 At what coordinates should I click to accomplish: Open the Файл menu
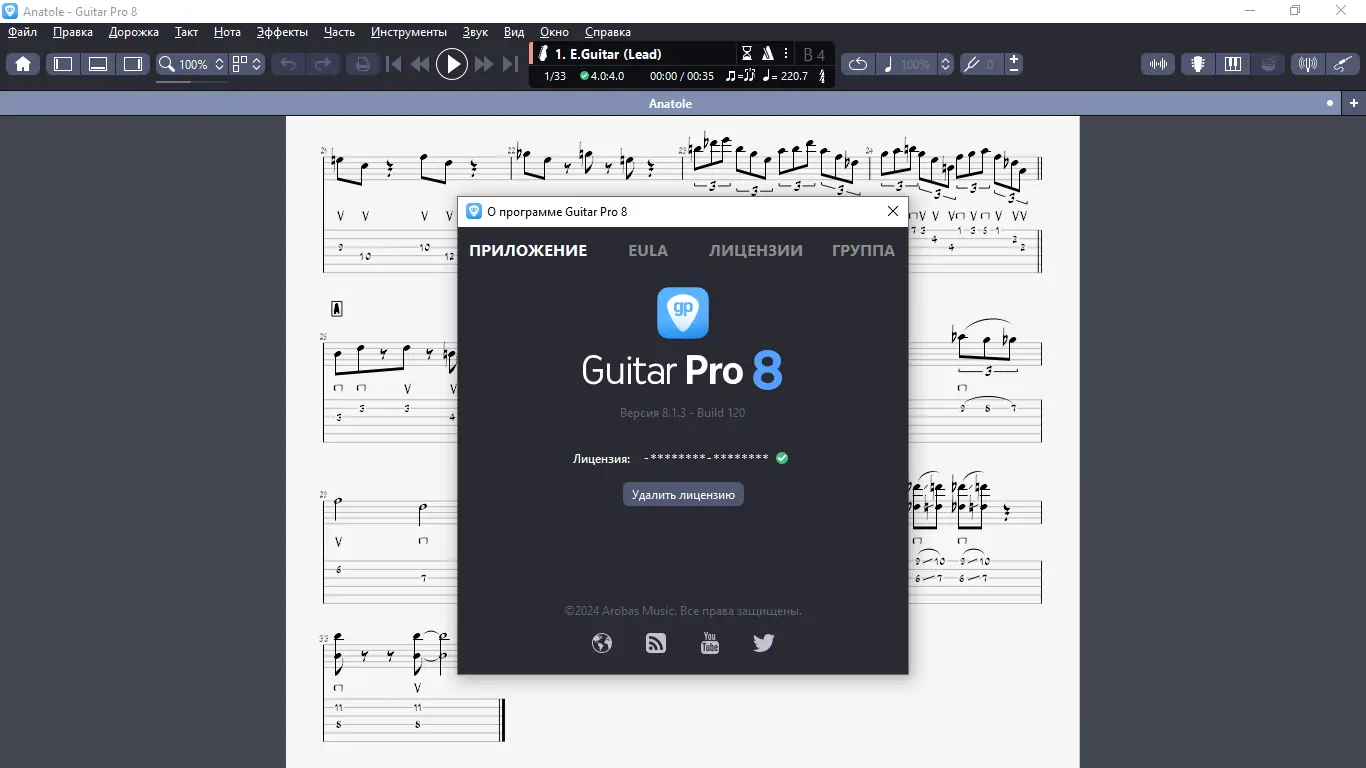[x=22, y=32]
